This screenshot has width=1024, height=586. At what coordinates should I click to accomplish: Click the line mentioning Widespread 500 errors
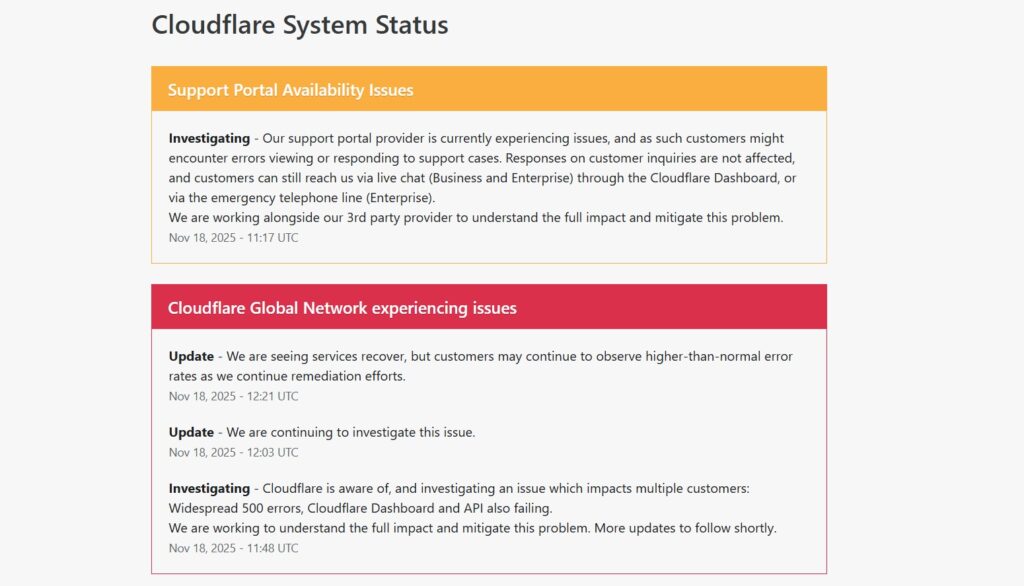360,508
